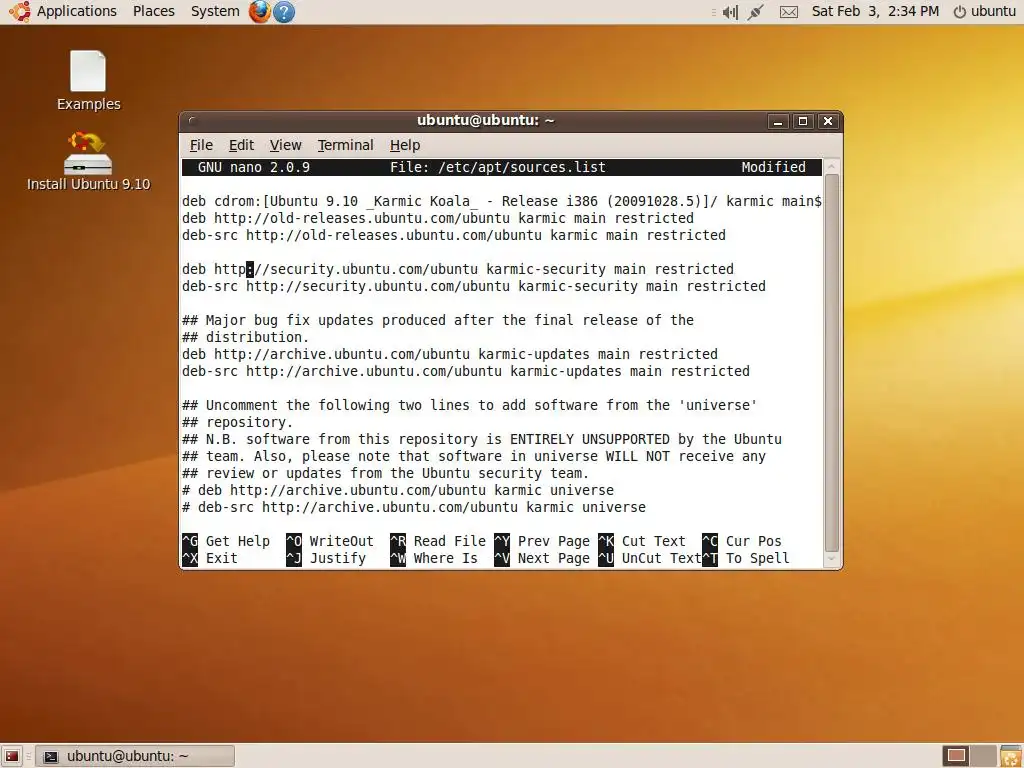Launch Firefox from the top panel
Viewport: 1024px width, 768px height.
260,11
